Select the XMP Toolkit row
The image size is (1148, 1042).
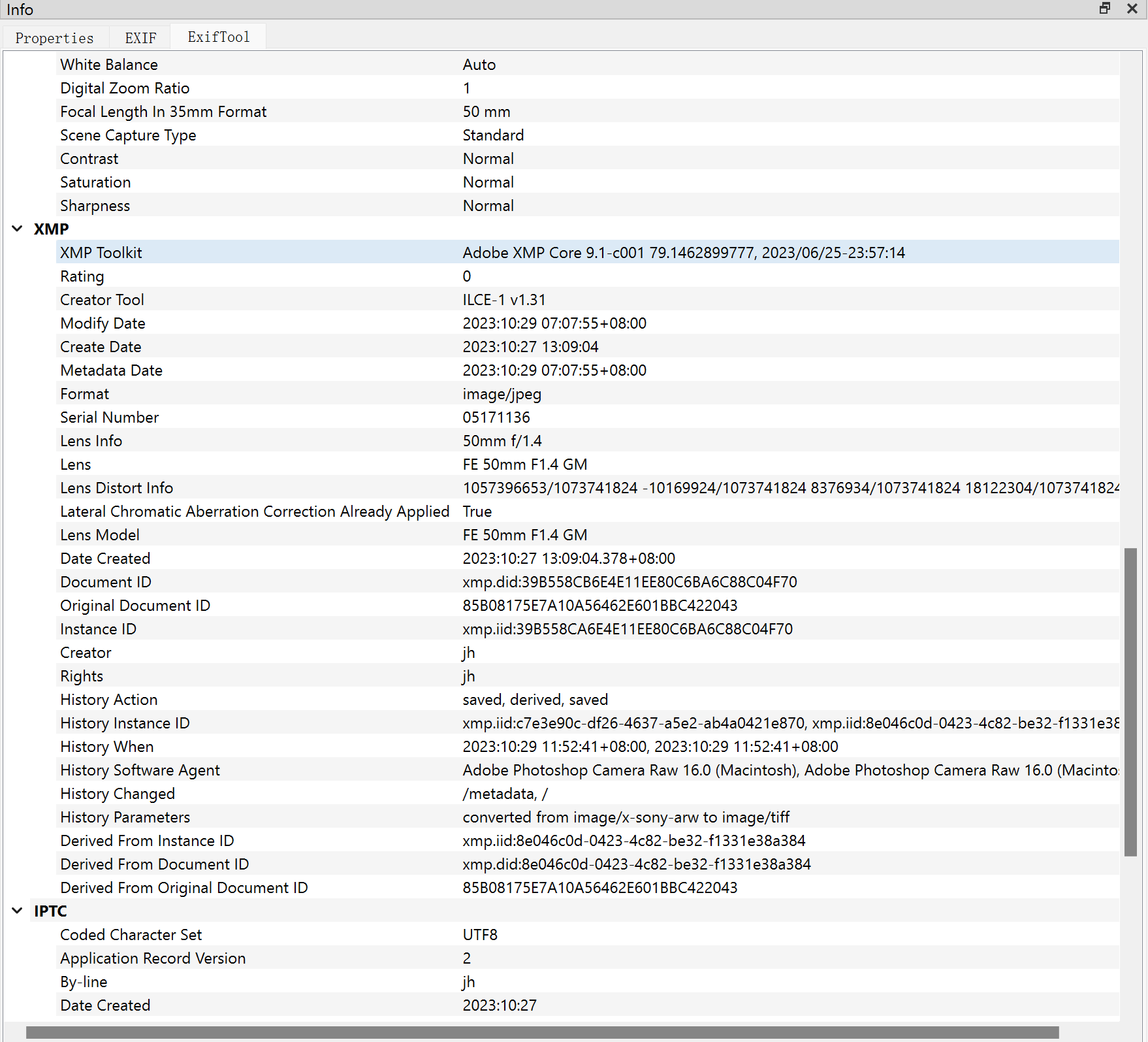101,253
